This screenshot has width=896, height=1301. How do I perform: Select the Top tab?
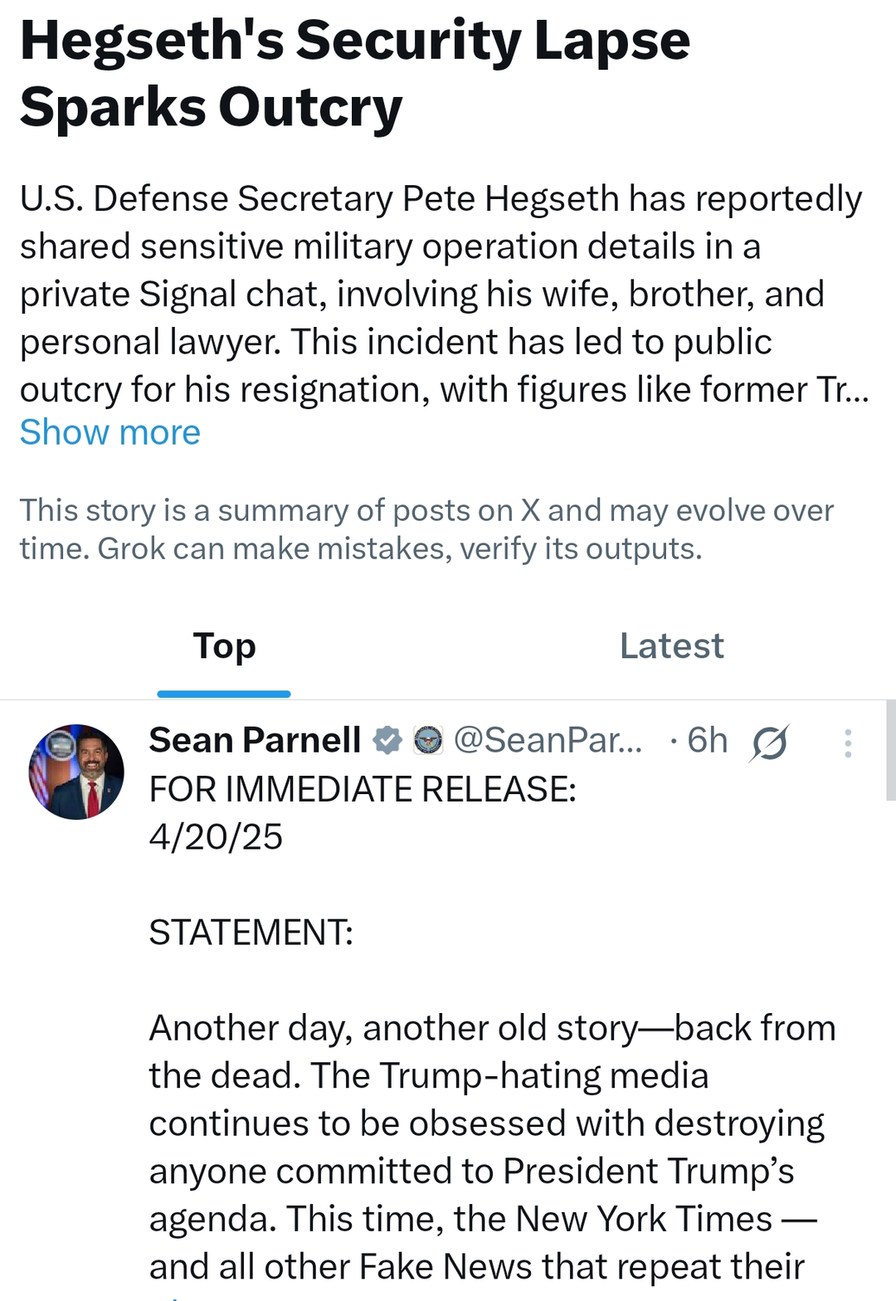click(224, 646)
